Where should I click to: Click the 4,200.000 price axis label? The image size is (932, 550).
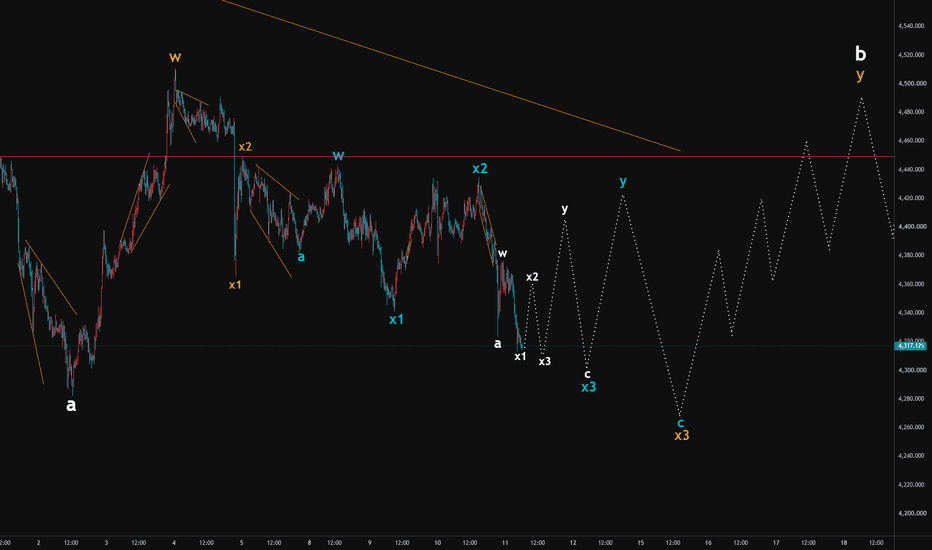pos(911,513)
